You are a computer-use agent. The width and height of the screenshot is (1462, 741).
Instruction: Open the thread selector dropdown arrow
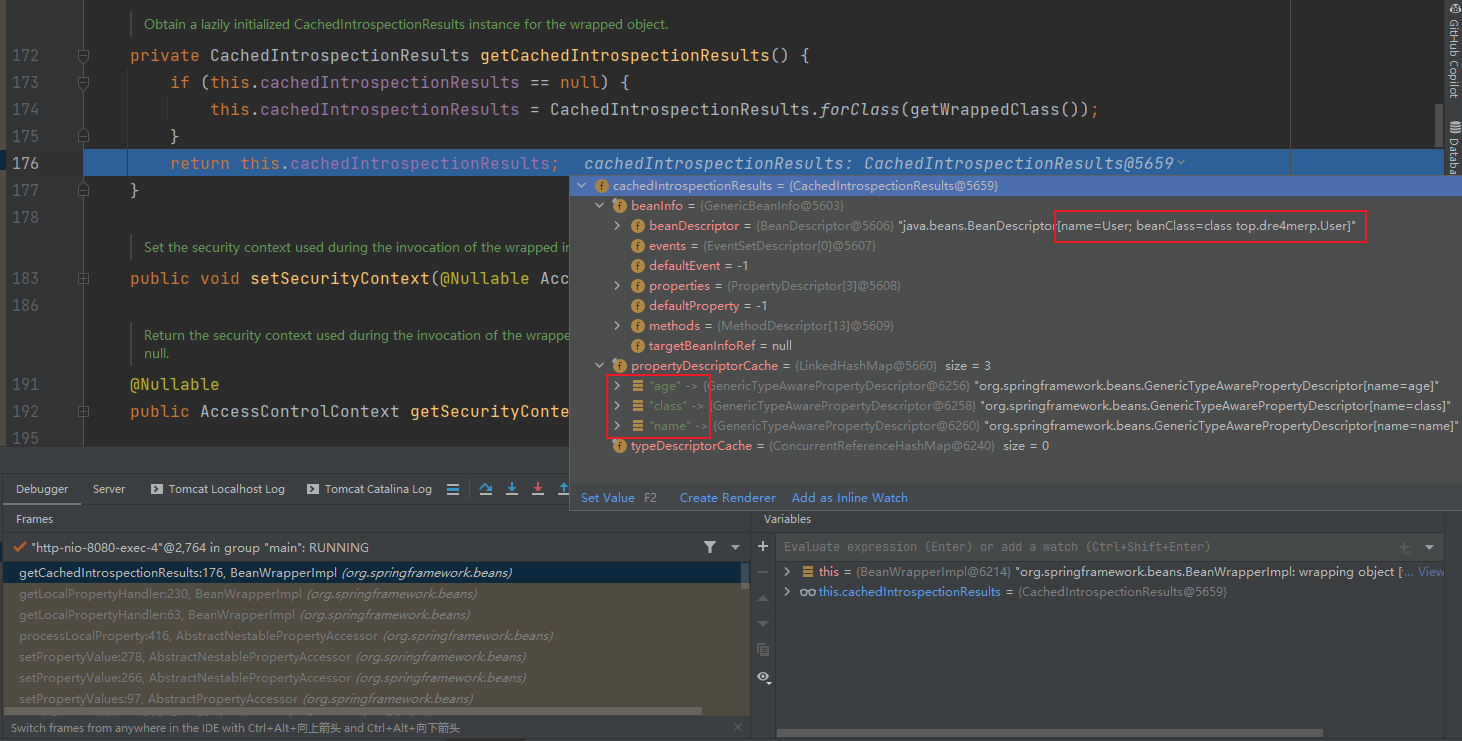pyautogui.click(x=735, y=547)
